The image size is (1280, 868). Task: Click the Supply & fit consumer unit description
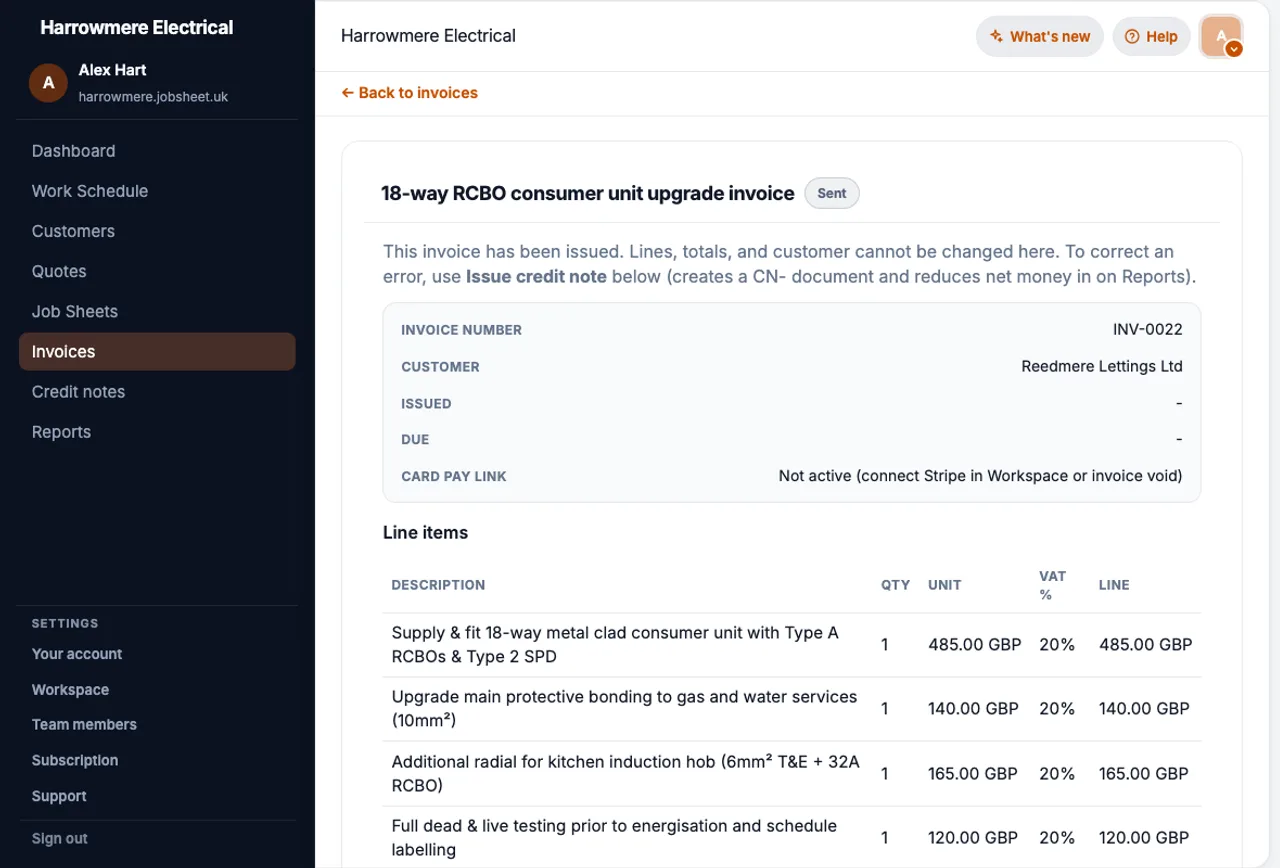point(615,645)
